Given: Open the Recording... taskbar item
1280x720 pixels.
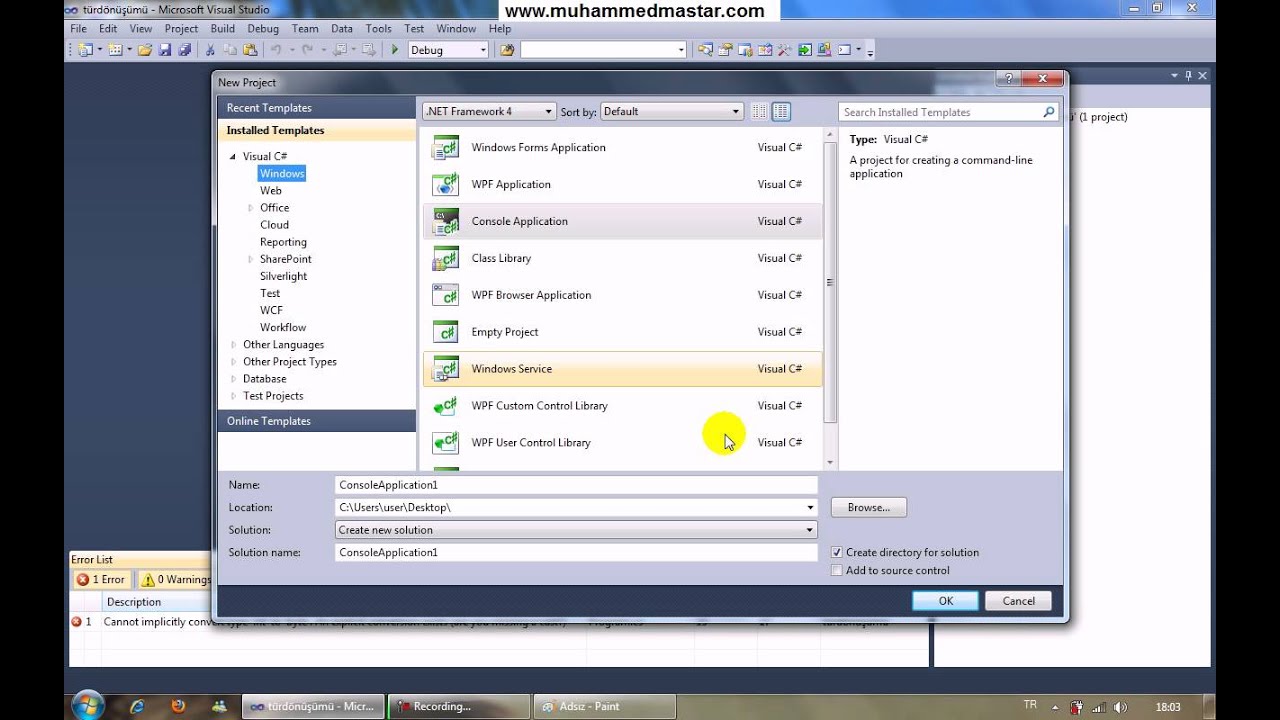Looking at the screenshot, I should pyautogui.click(x=458, y=706).
